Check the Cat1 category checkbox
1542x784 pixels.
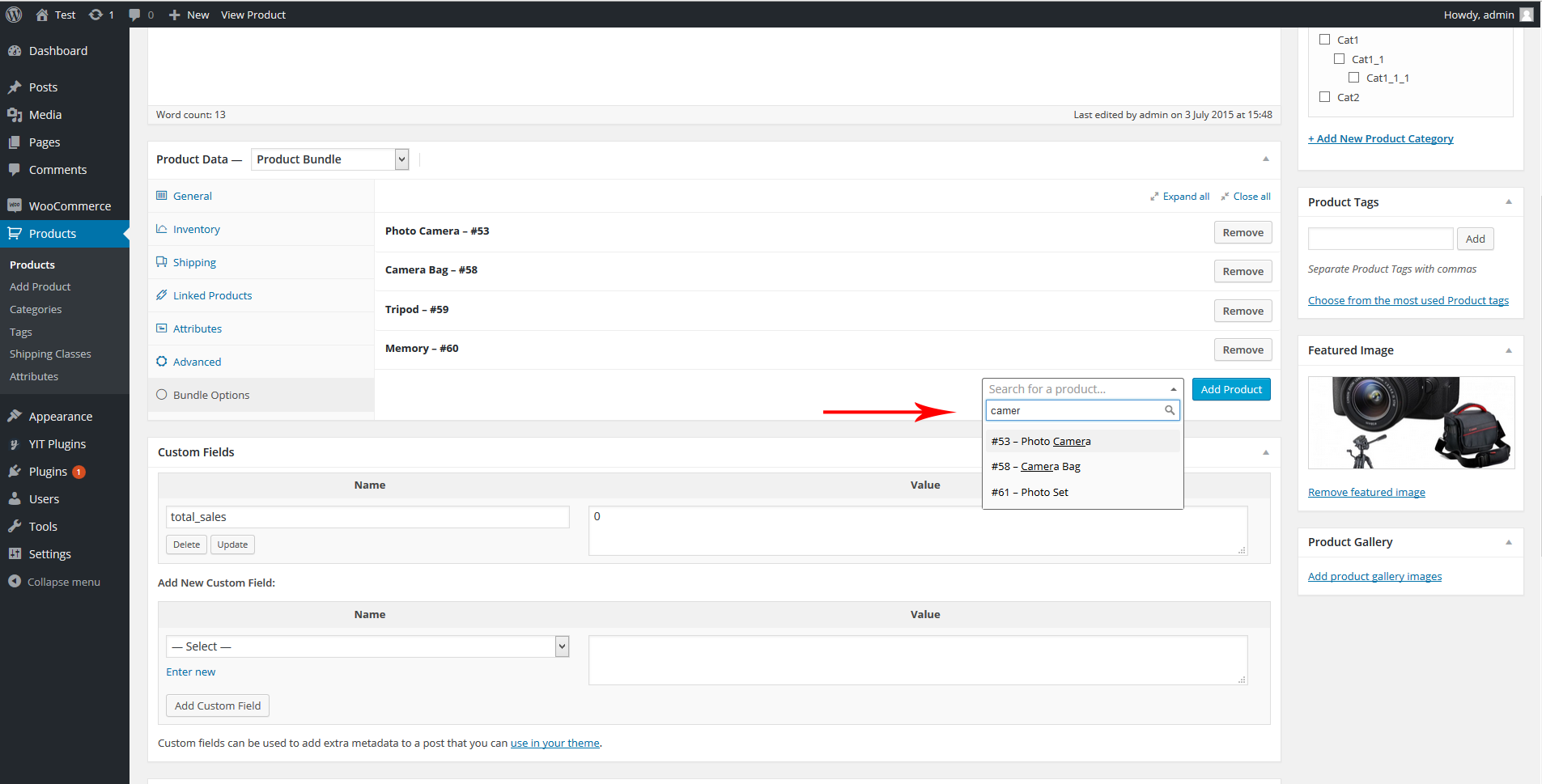(x=1324, y=40)
